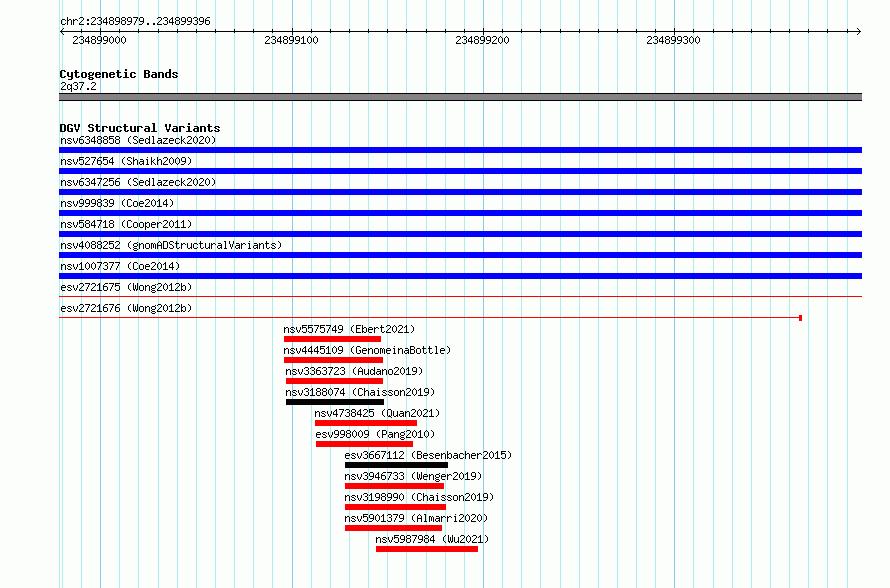
Task: Click the 2q37.2 band label
Action: [78, 86]
